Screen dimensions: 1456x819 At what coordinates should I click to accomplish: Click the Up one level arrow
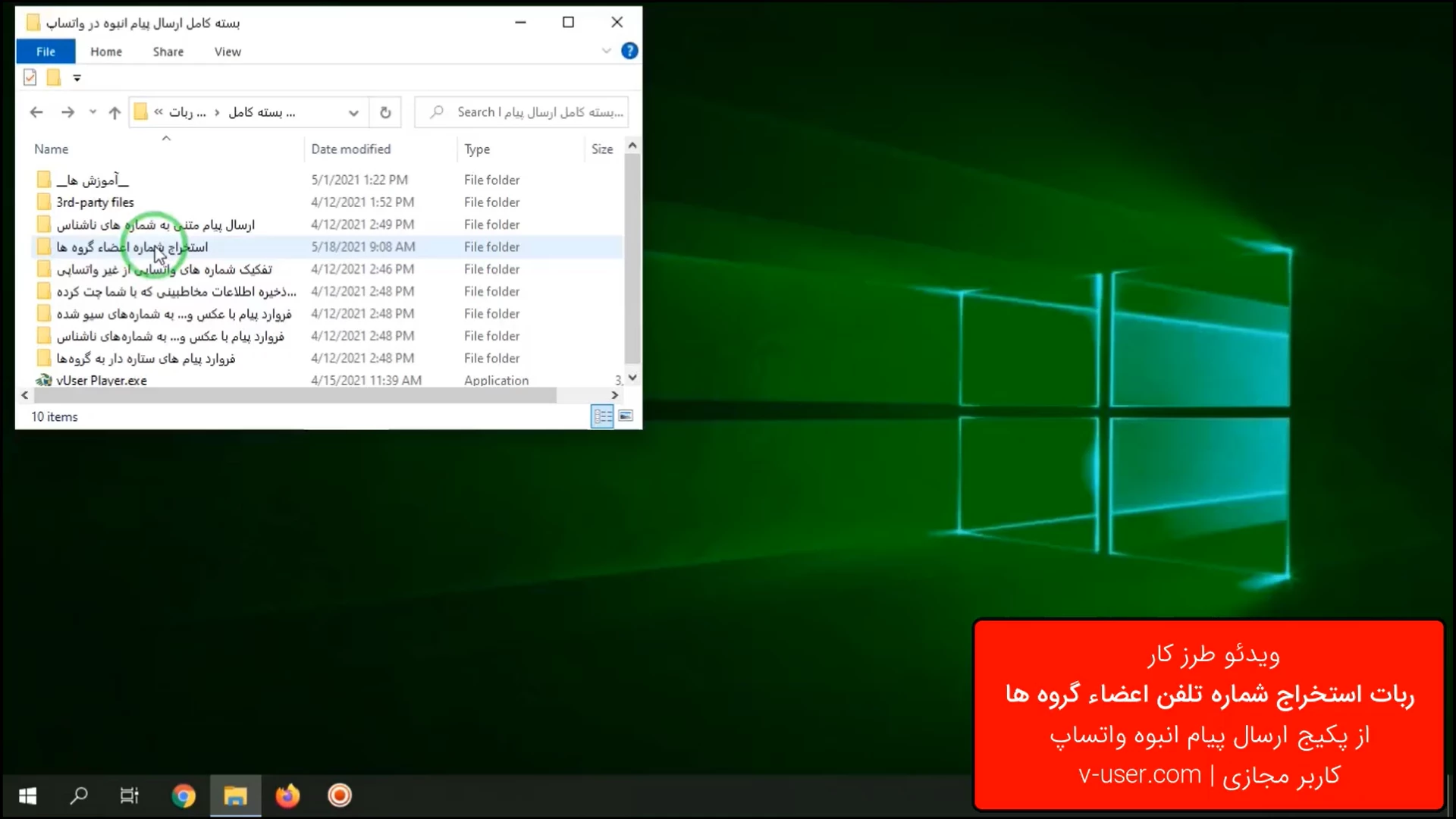[115, 112]
